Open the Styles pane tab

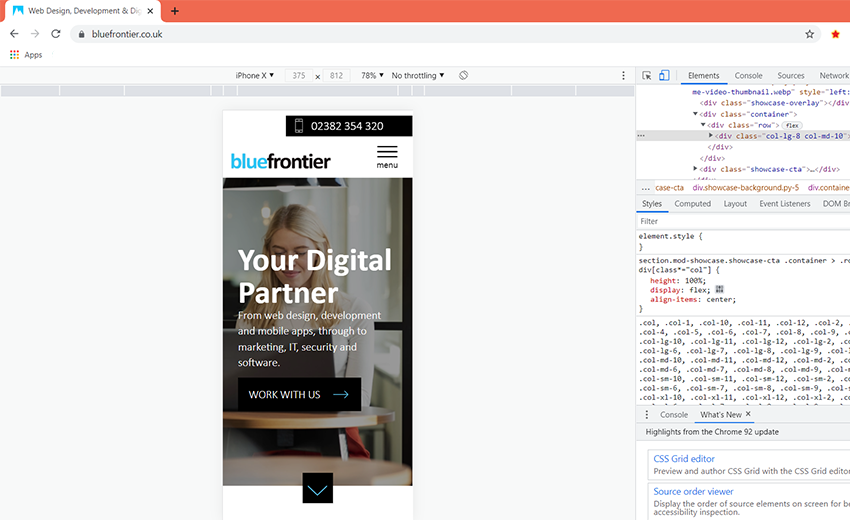pos(652,204)
